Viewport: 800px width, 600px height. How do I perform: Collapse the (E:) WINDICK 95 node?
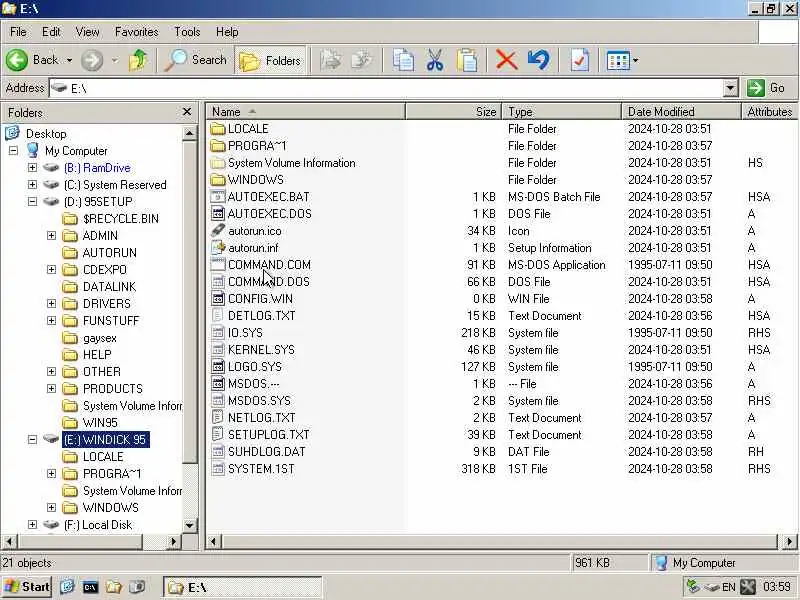[32, 439]
